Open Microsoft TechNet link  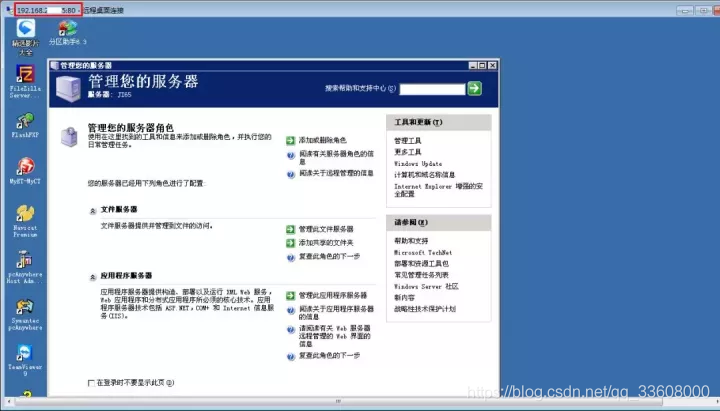(x=423, y=253)
